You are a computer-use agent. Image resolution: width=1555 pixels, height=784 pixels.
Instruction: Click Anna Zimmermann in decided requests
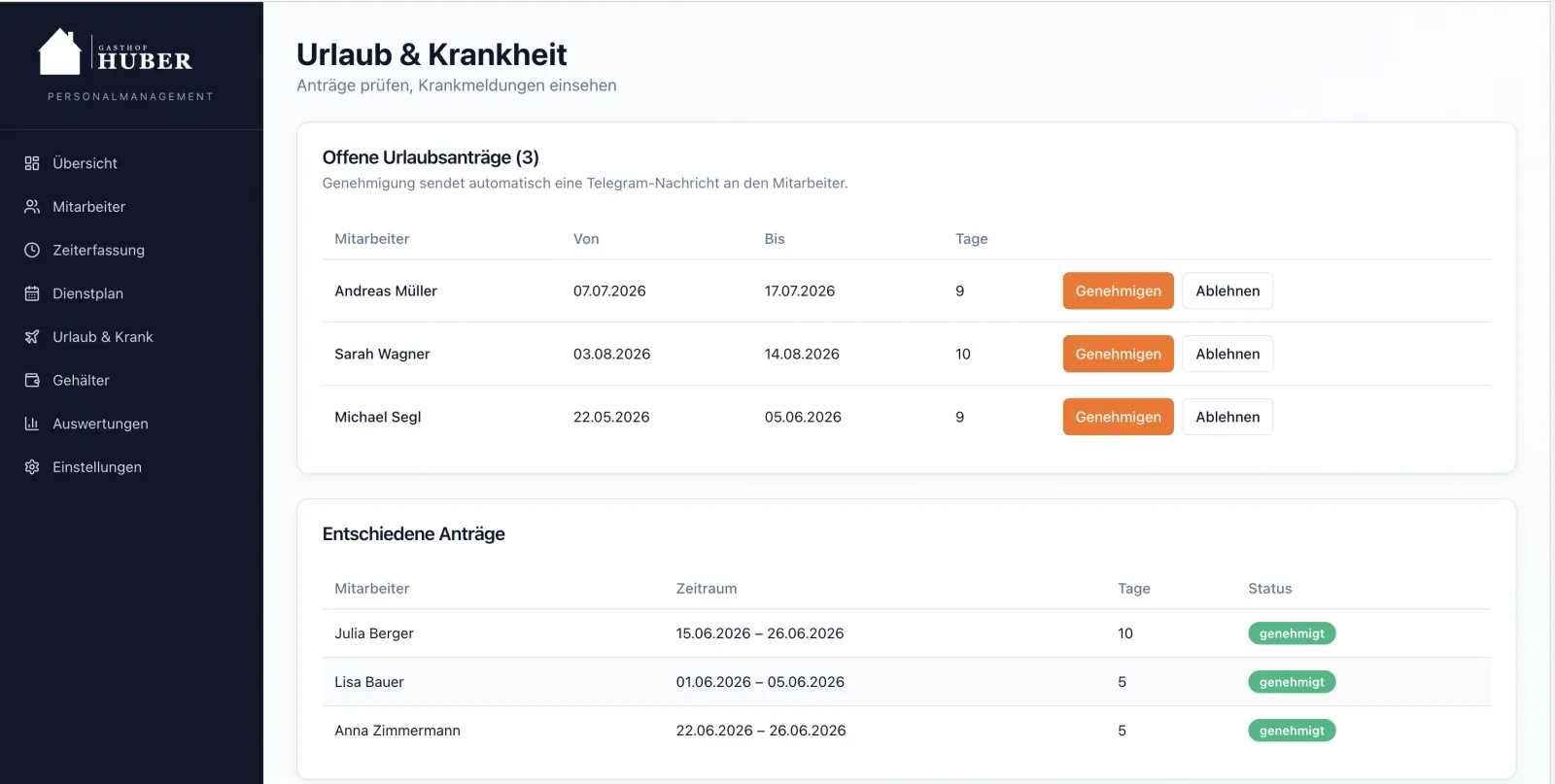click(397, 731)
